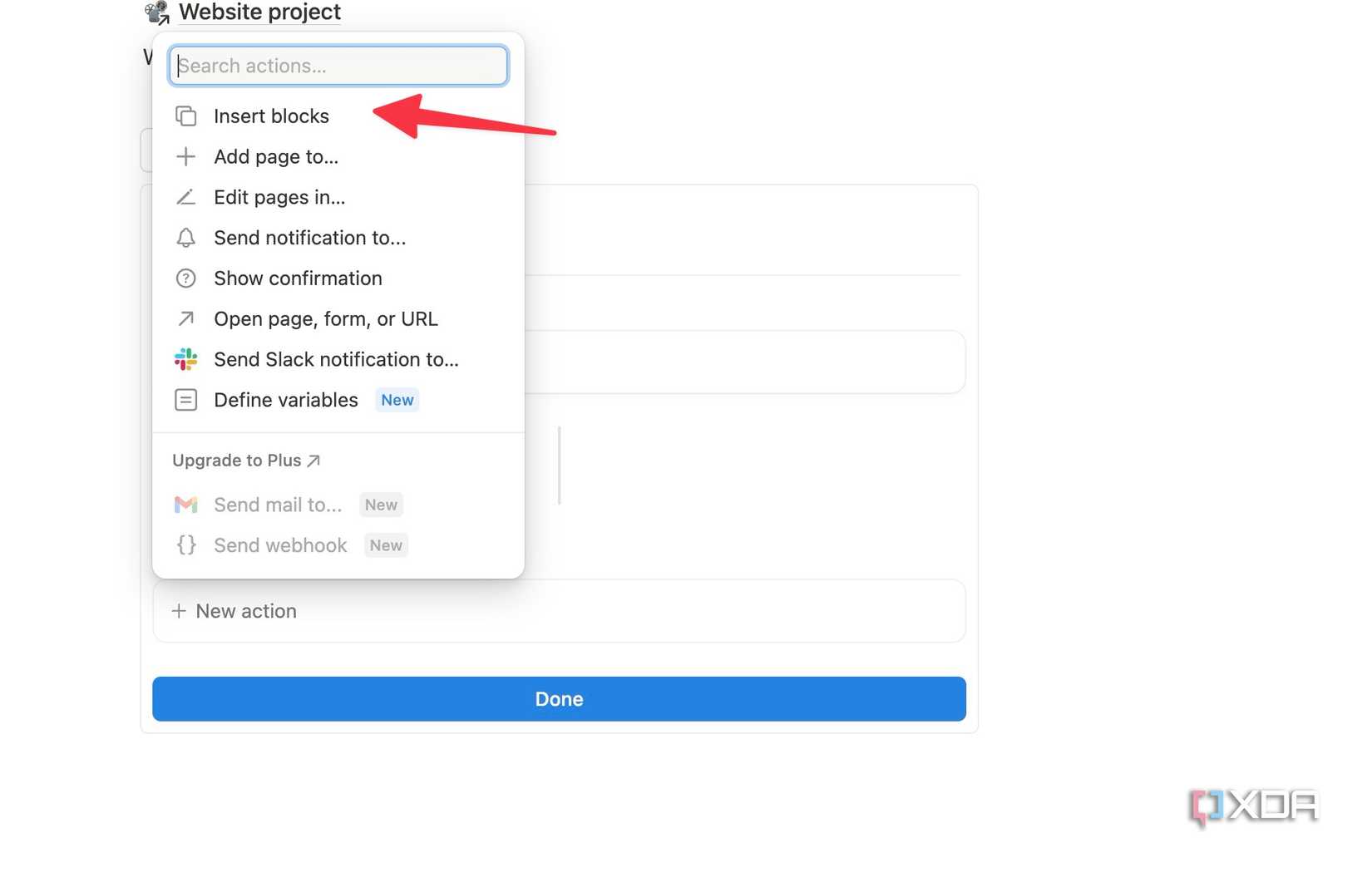Select the Add page to action
1372x882 pixels.
[x=276, y=156]
